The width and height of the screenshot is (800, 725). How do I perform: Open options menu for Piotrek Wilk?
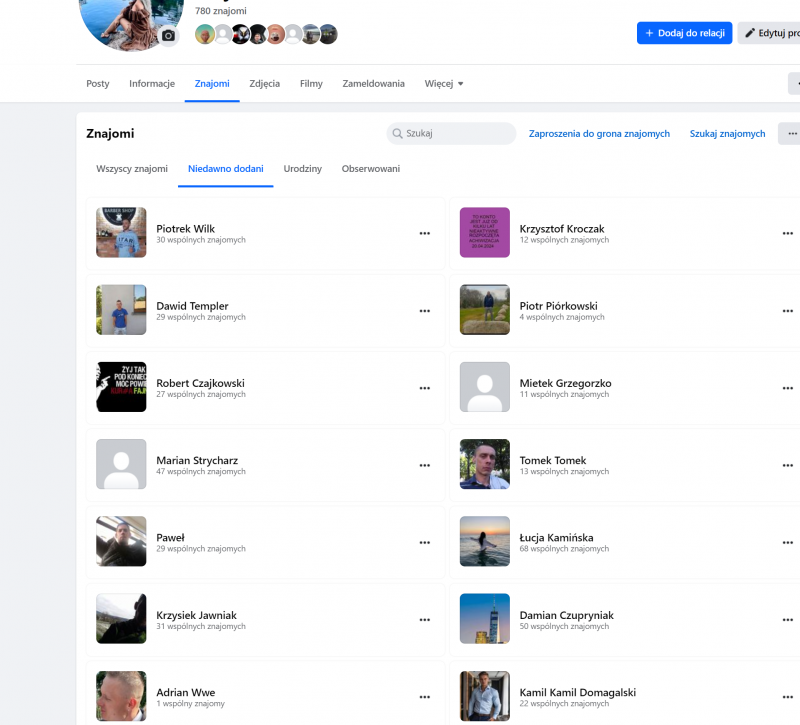point(424,233)
